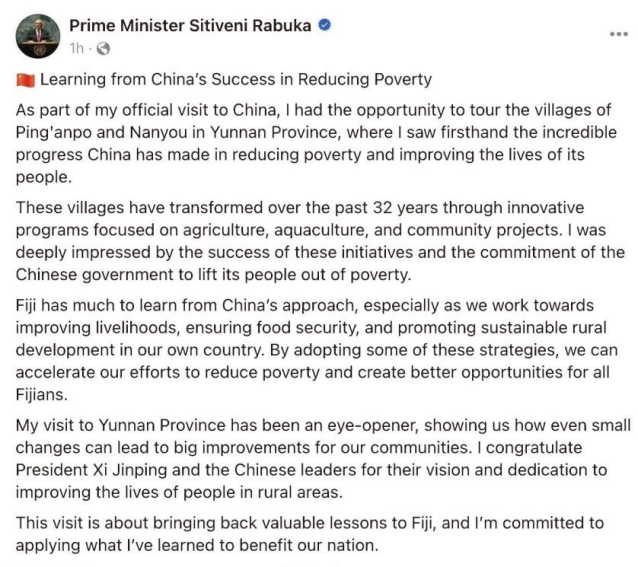
Task: Click the China flag emoji
Action: coord(26,80)
